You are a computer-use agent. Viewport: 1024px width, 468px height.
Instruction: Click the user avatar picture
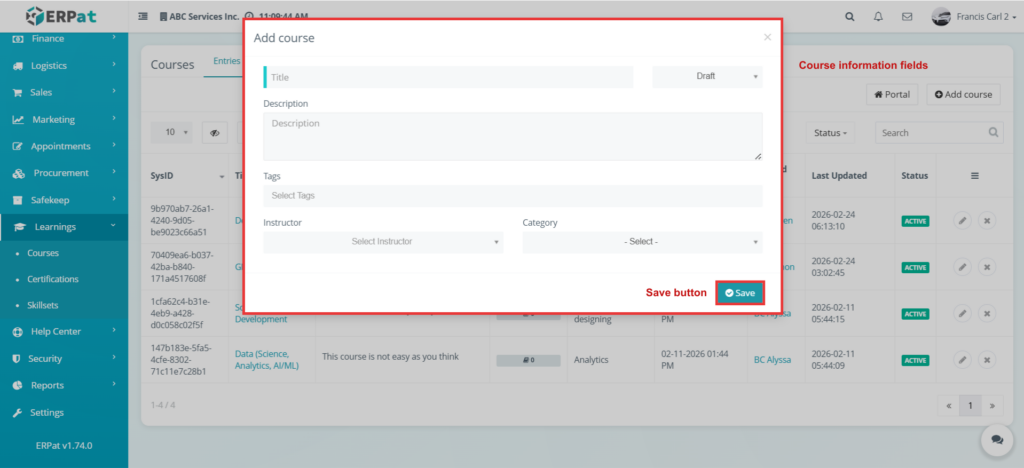[941, 17]
